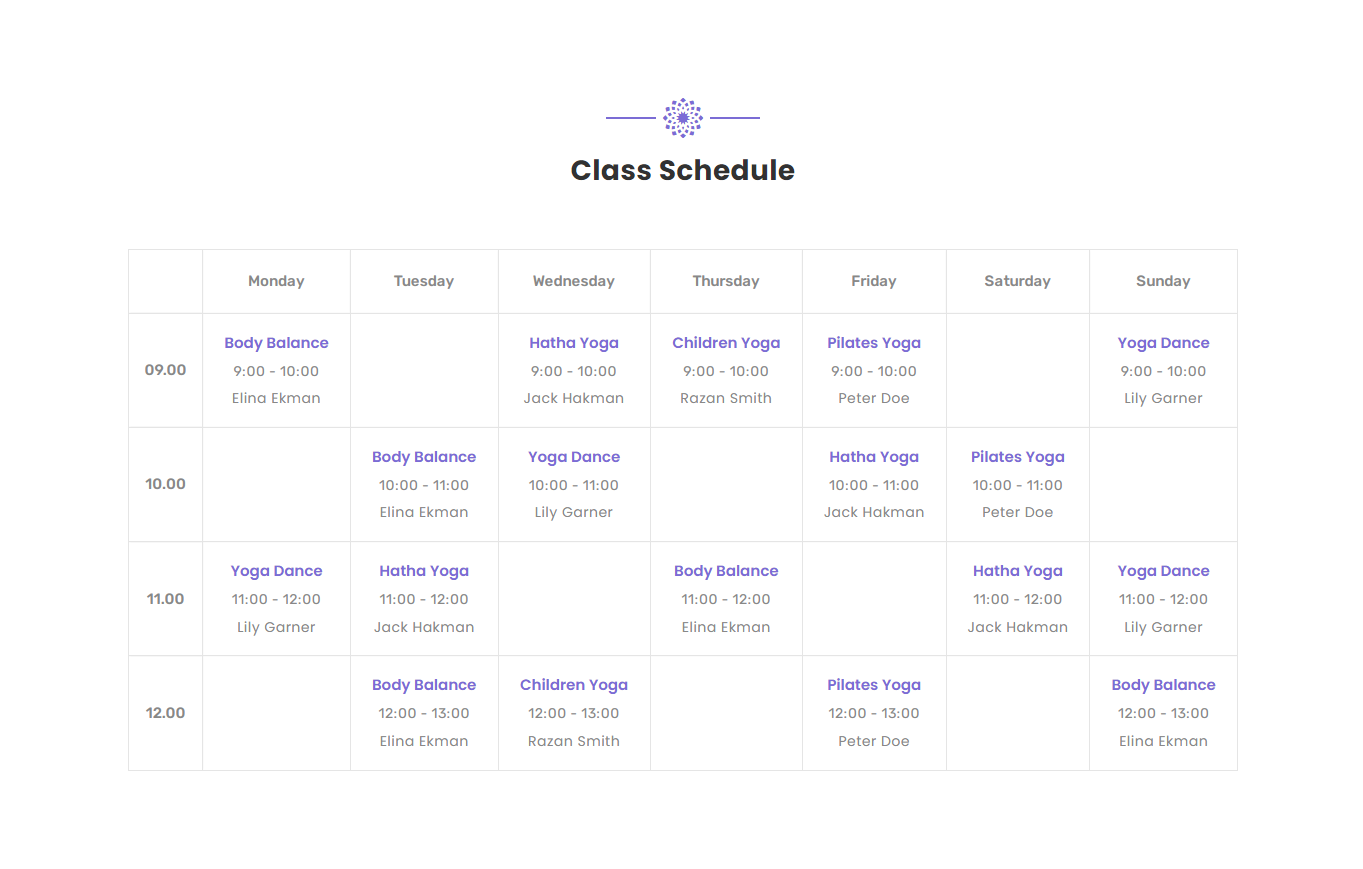
Task: Open Saturday 11:00 Hatha Yoga class
Action: click(x=1017, y=571)
